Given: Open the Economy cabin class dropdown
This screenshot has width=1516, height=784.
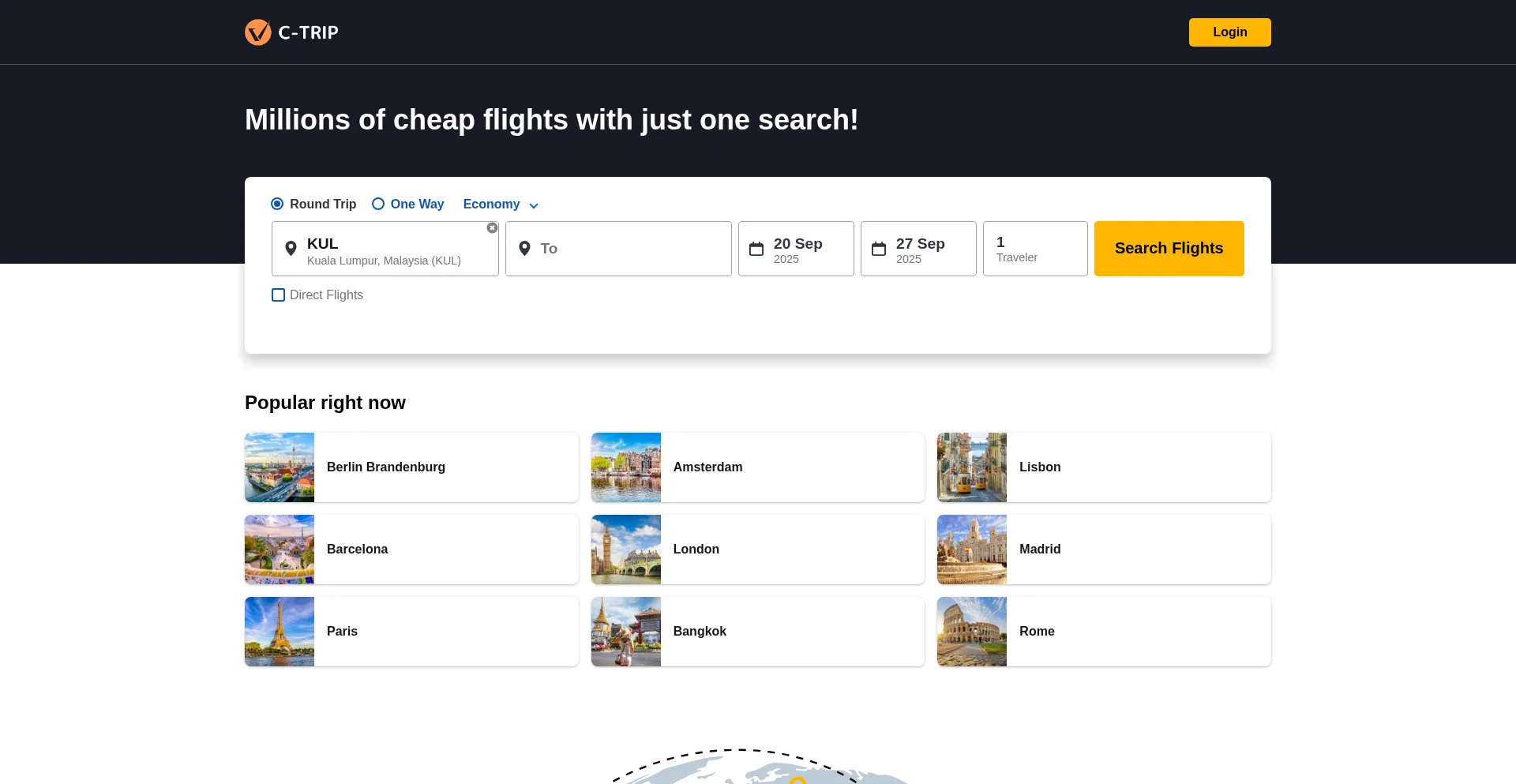Looking at the screenshot, I should click(x=501, y=204).
